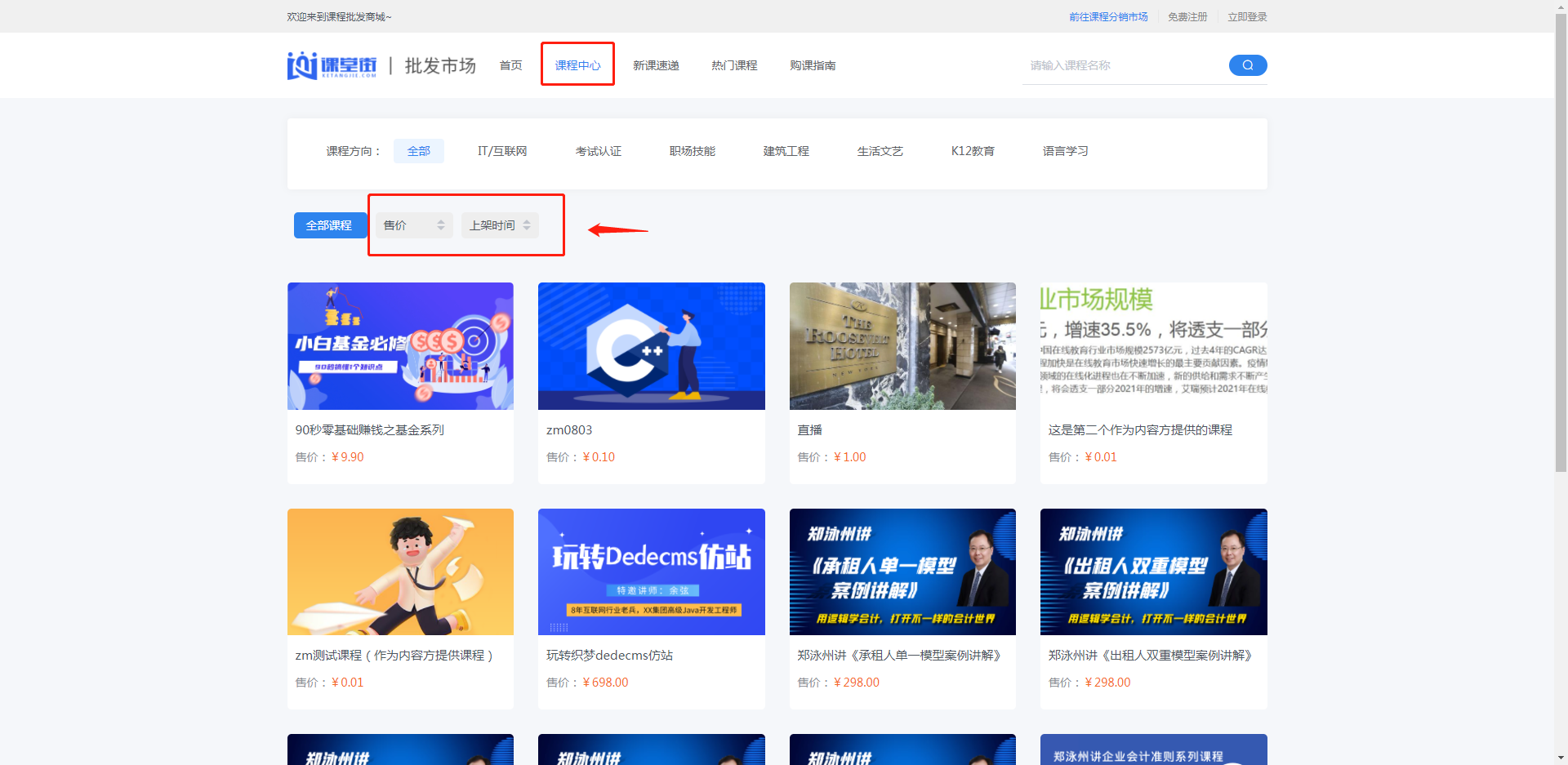
Task: Click the price ¥1.00
Action: point(850,457)
